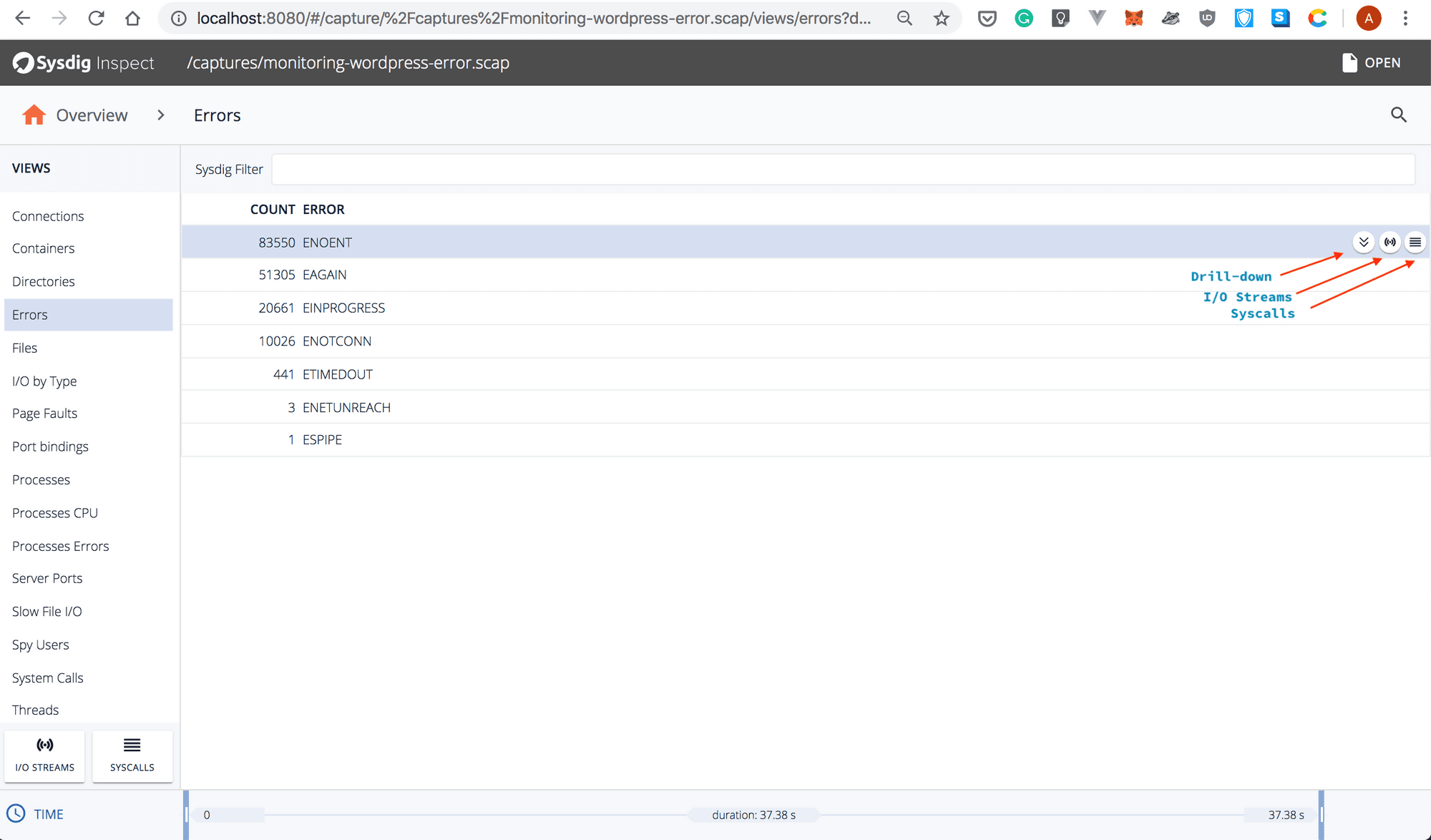Click the Errors breadcrumb

click(217, 115)
